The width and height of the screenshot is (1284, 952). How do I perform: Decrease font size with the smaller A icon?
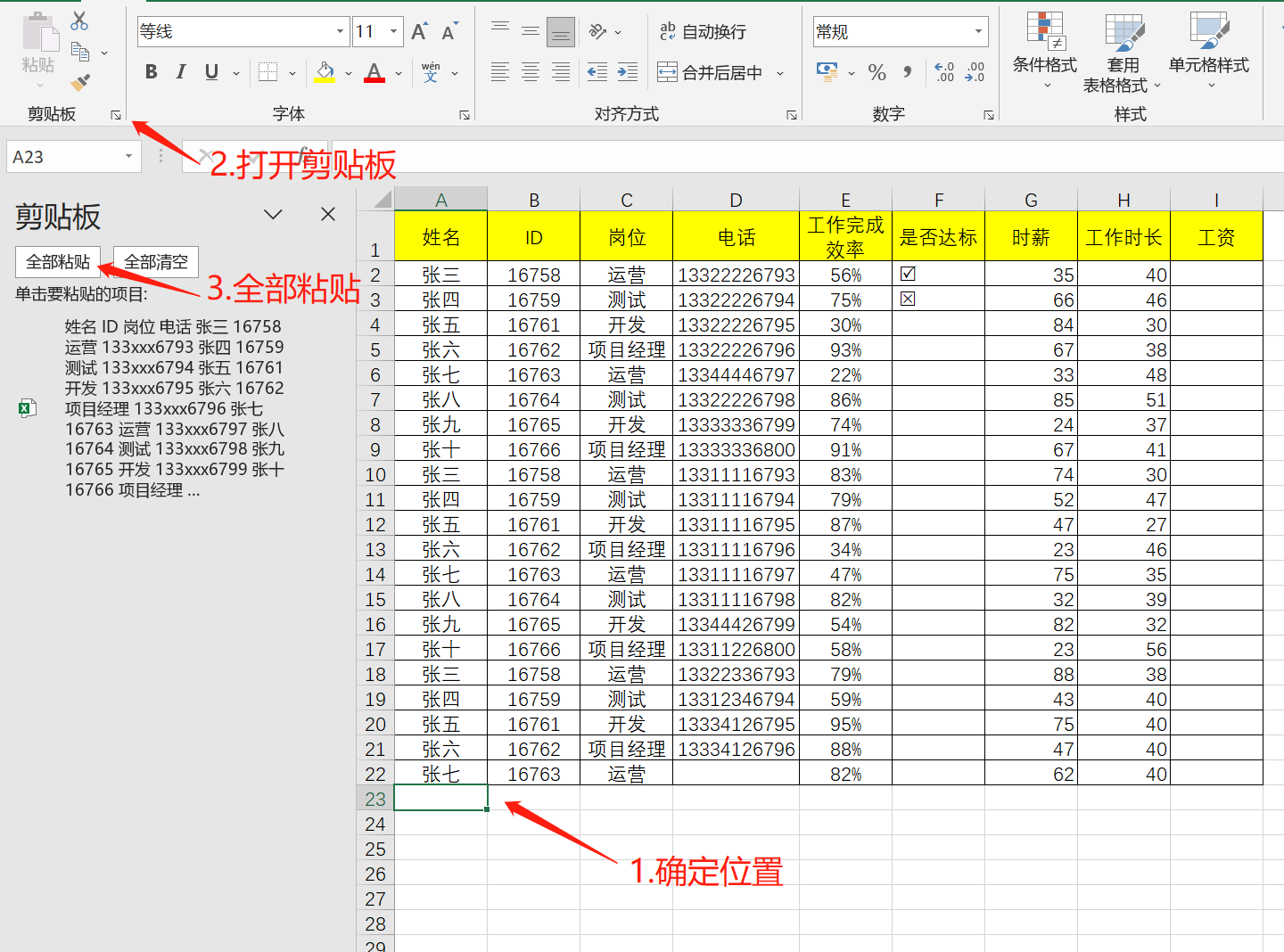(x=449, y=32)
